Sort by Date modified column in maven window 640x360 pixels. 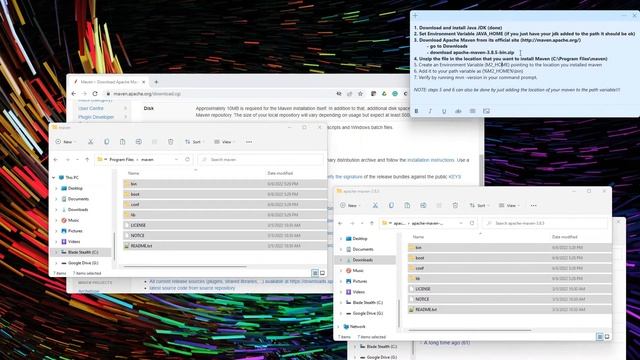(x=280, y=173)
